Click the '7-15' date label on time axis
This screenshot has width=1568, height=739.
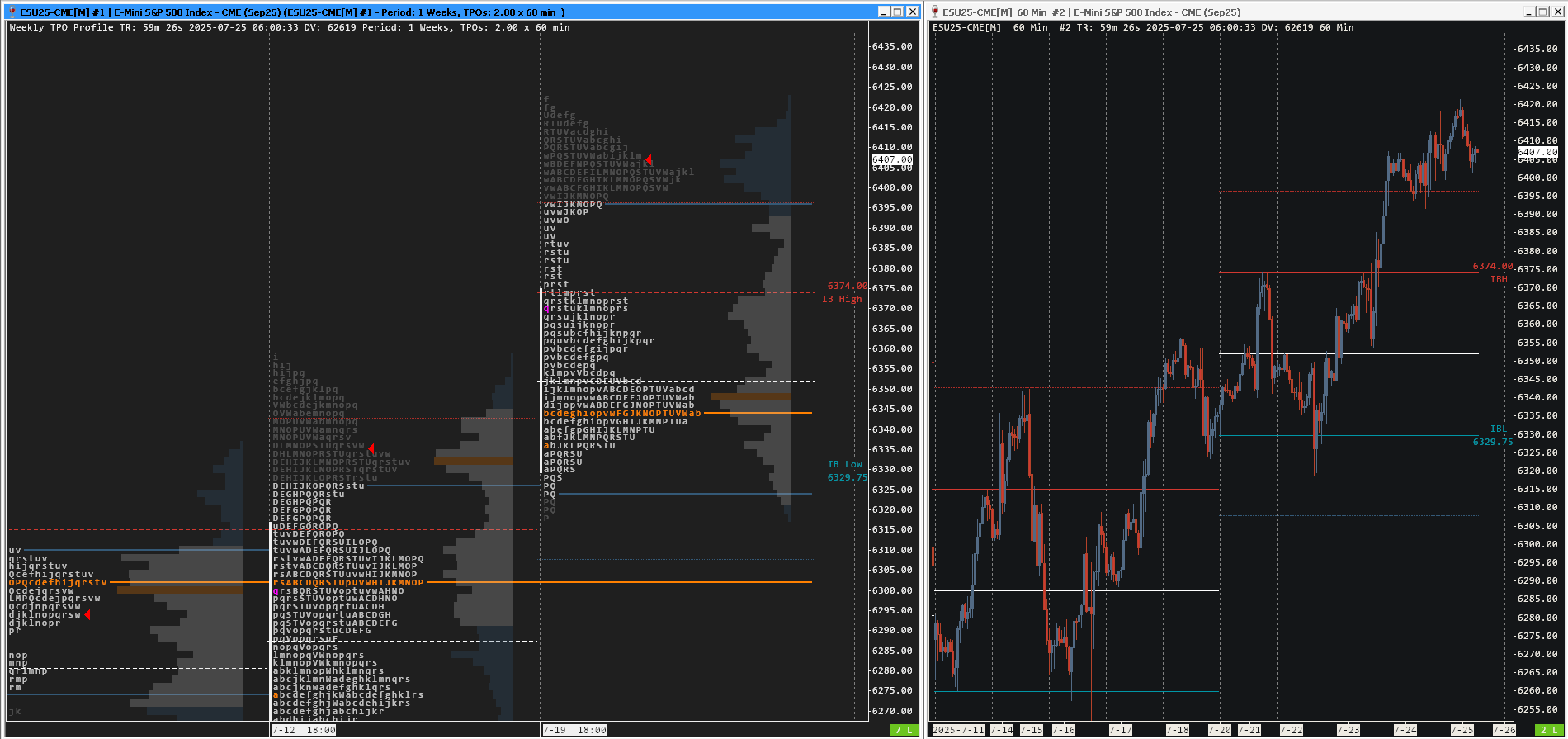click(x=1032, y=730)
